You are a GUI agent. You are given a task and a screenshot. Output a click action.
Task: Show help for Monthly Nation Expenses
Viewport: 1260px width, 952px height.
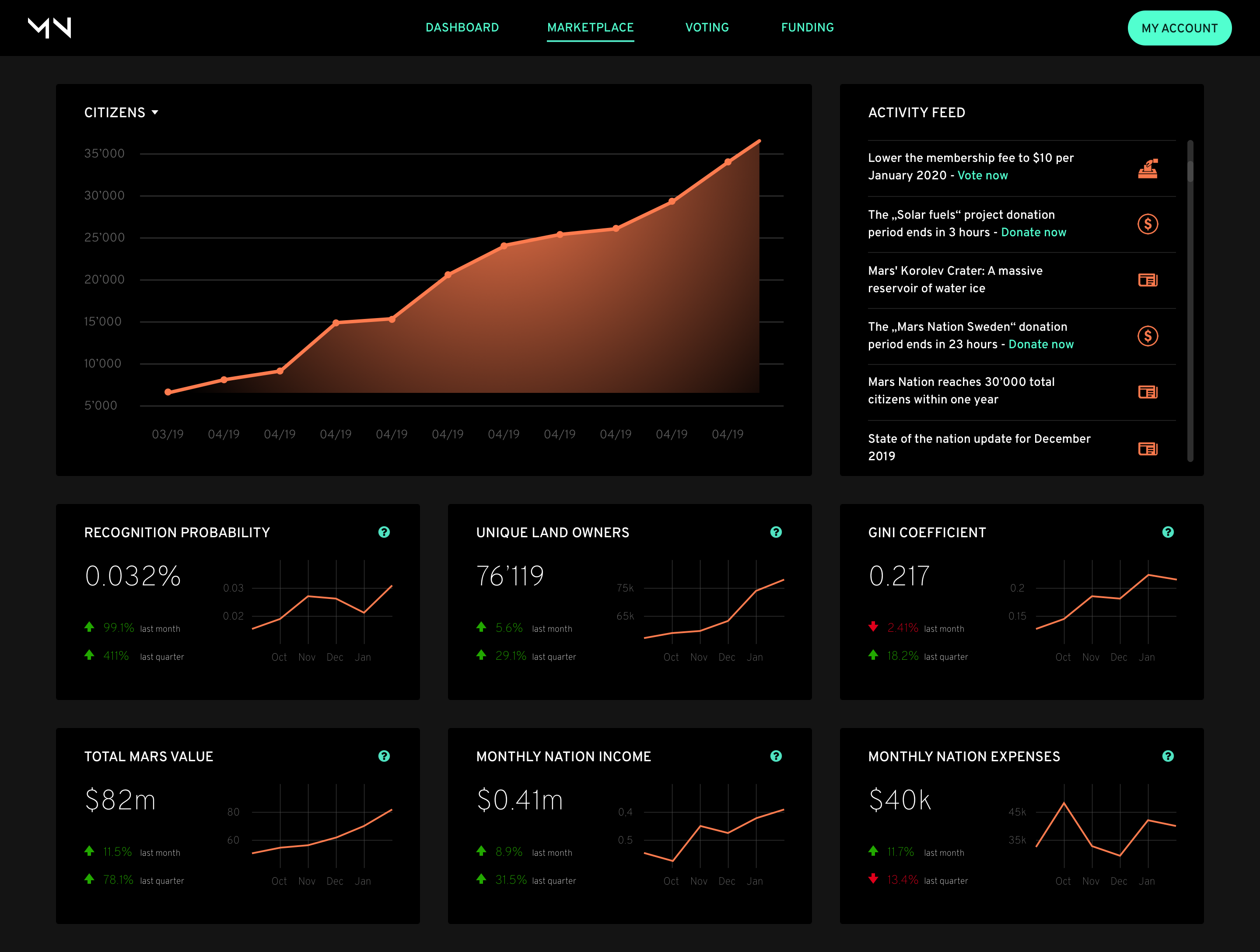[x=1168, y=756]
